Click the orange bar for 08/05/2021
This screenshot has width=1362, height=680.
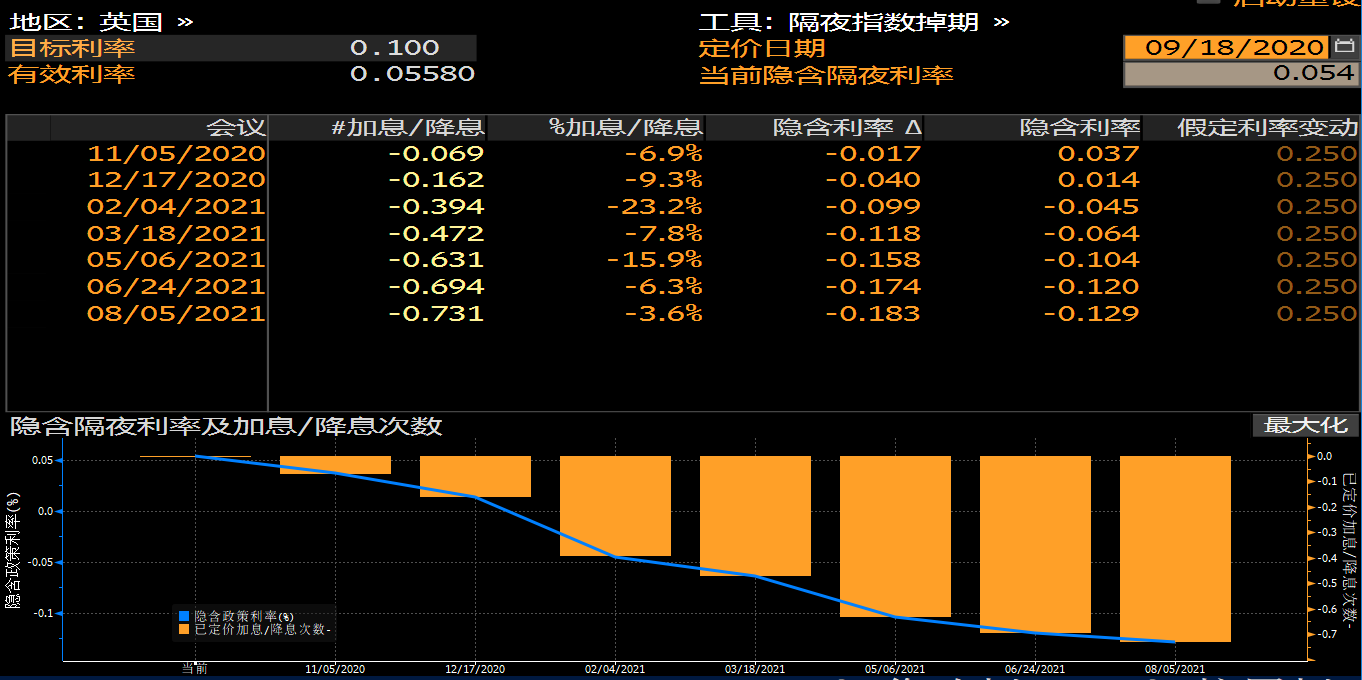1175,549
